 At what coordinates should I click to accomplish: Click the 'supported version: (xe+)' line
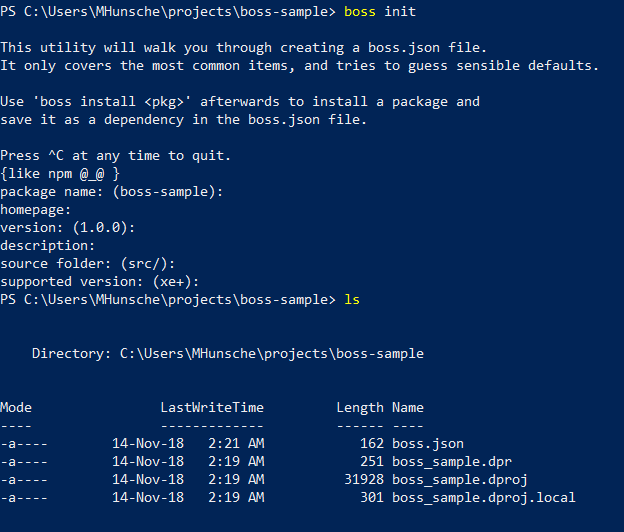click(99, 282)
